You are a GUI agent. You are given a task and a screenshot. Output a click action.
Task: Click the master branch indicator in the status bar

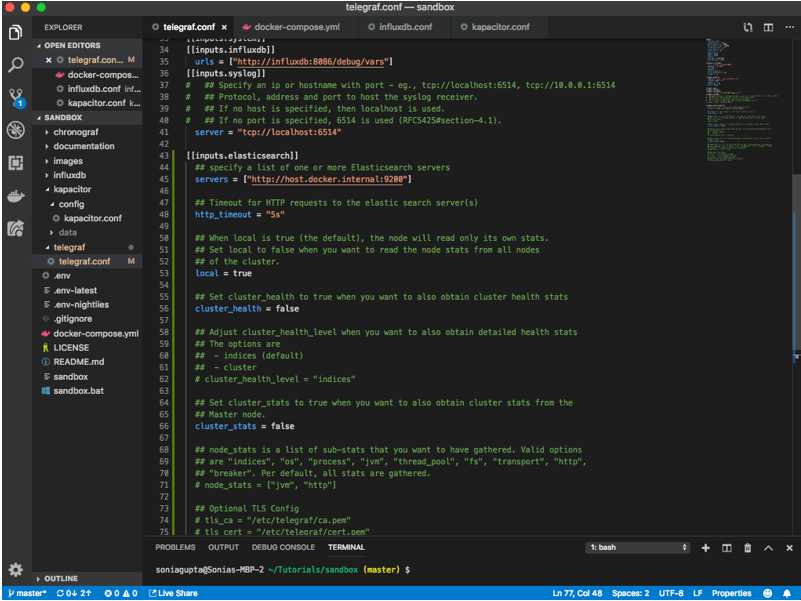click(x=27, y=592)
